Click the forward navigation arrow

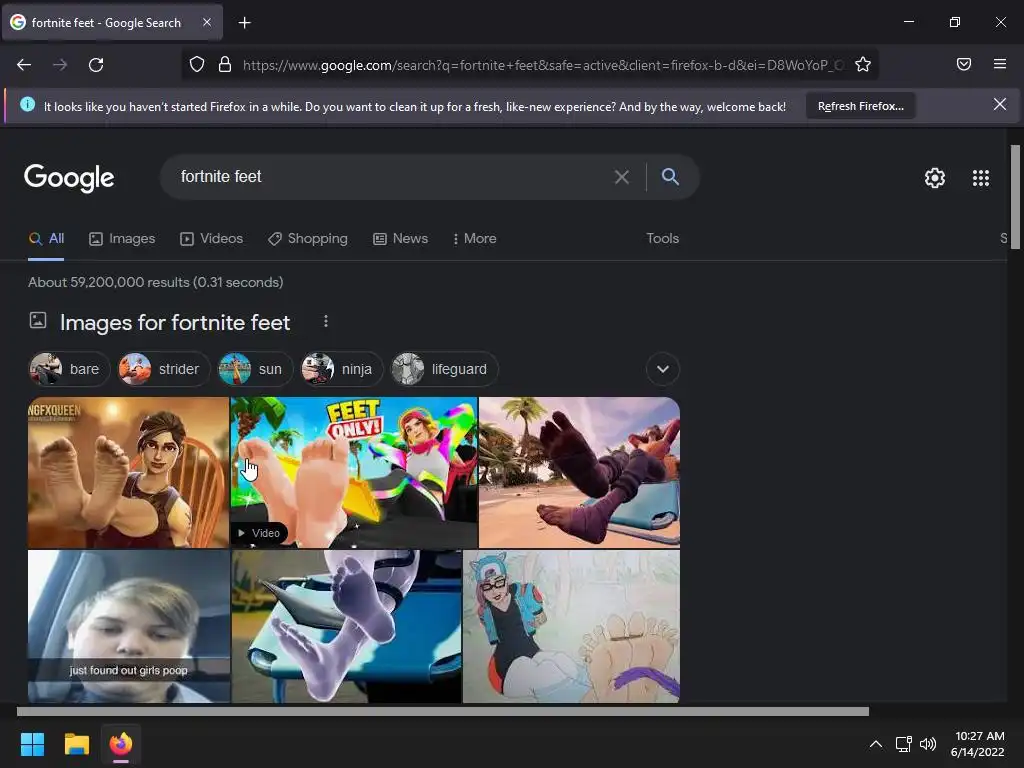[60, 65]
